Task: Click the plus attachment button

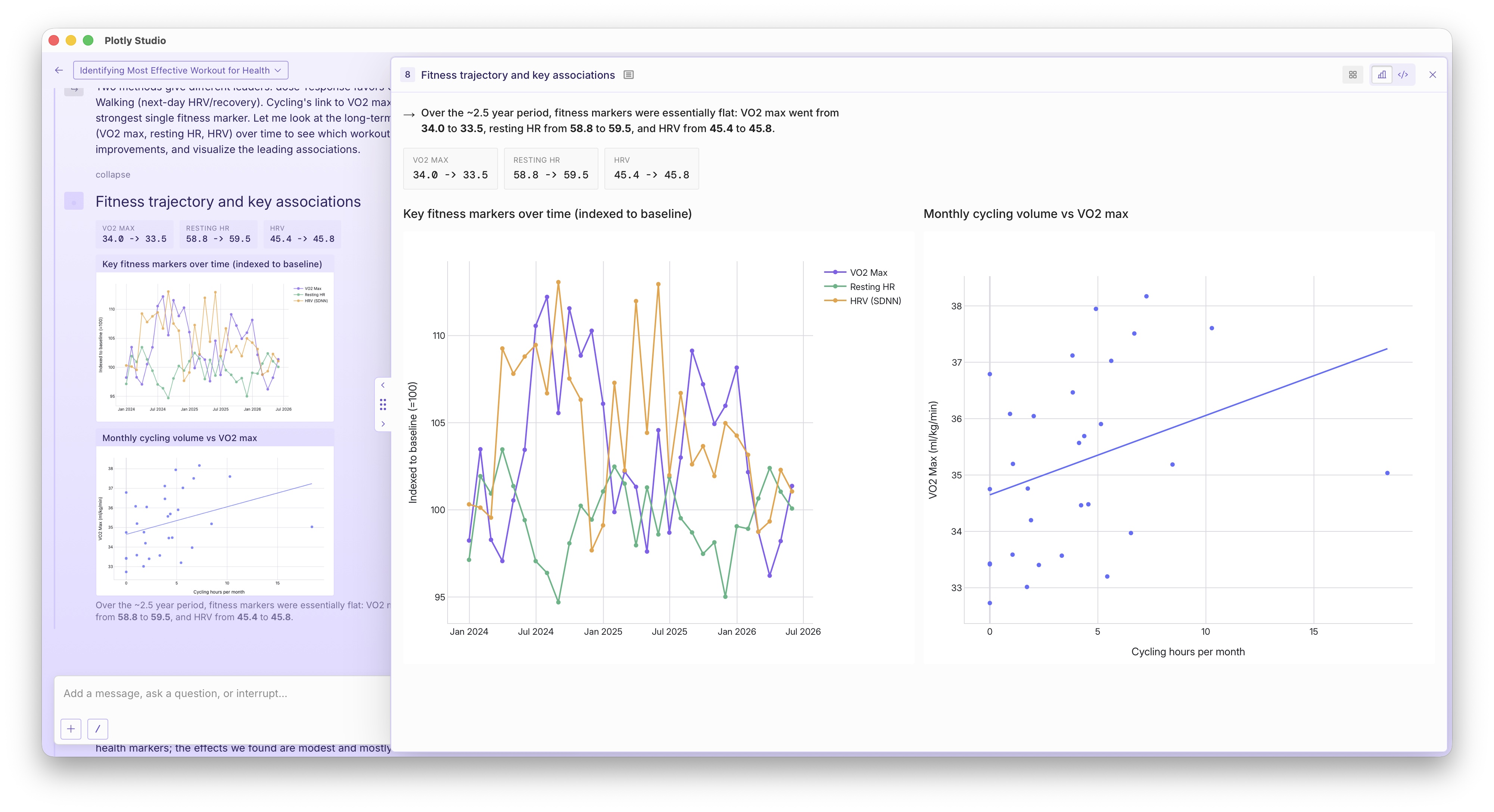Action: click(71, 728)
